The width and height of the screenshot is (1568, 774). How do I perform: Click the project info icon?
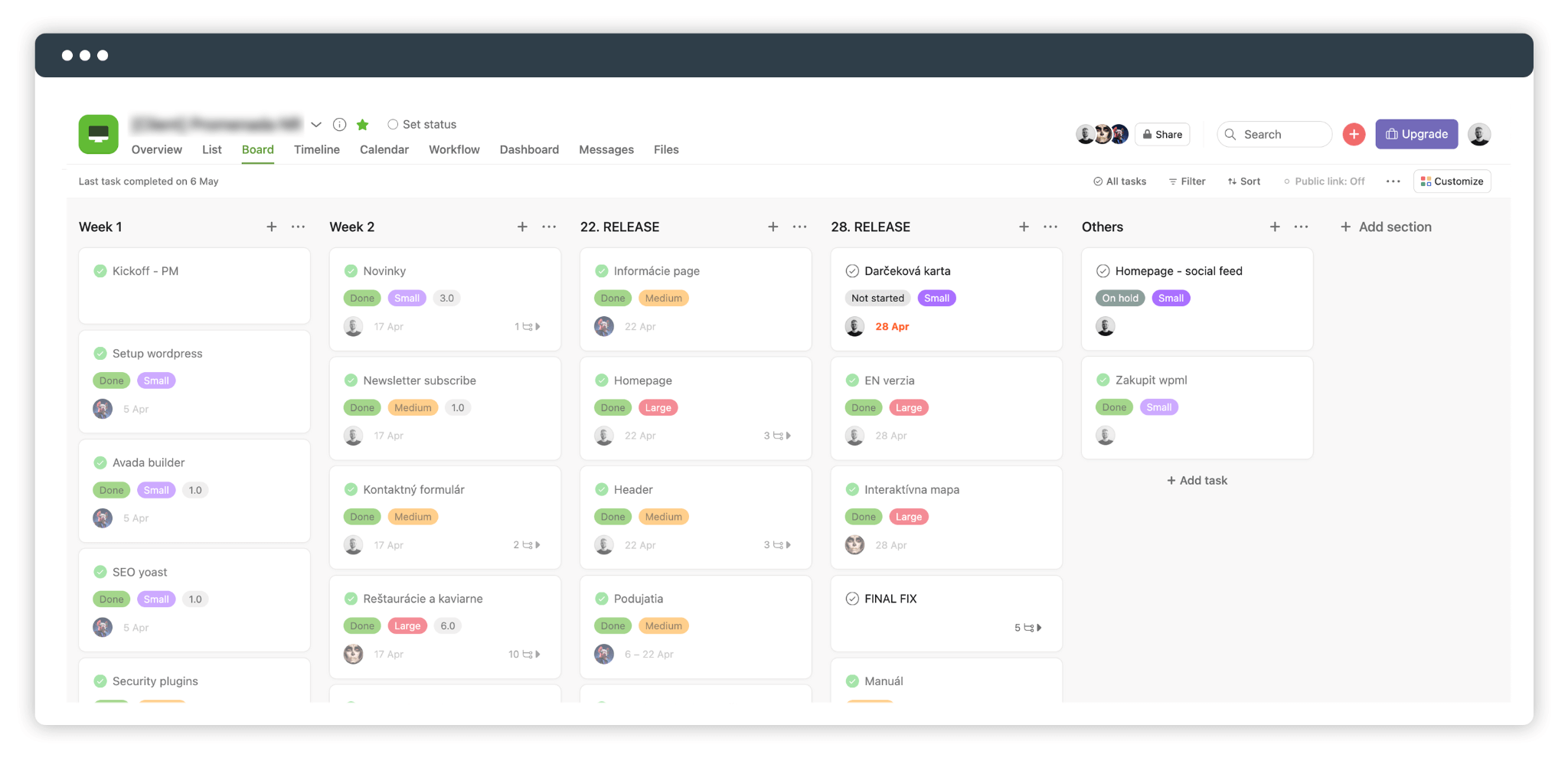339,124
